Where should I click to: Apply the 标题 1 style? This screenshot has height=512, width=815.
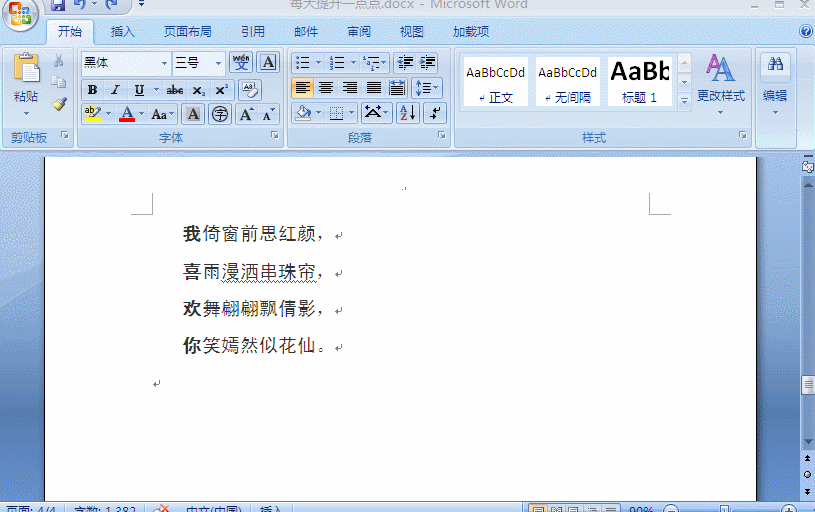(x=640, y=82)
